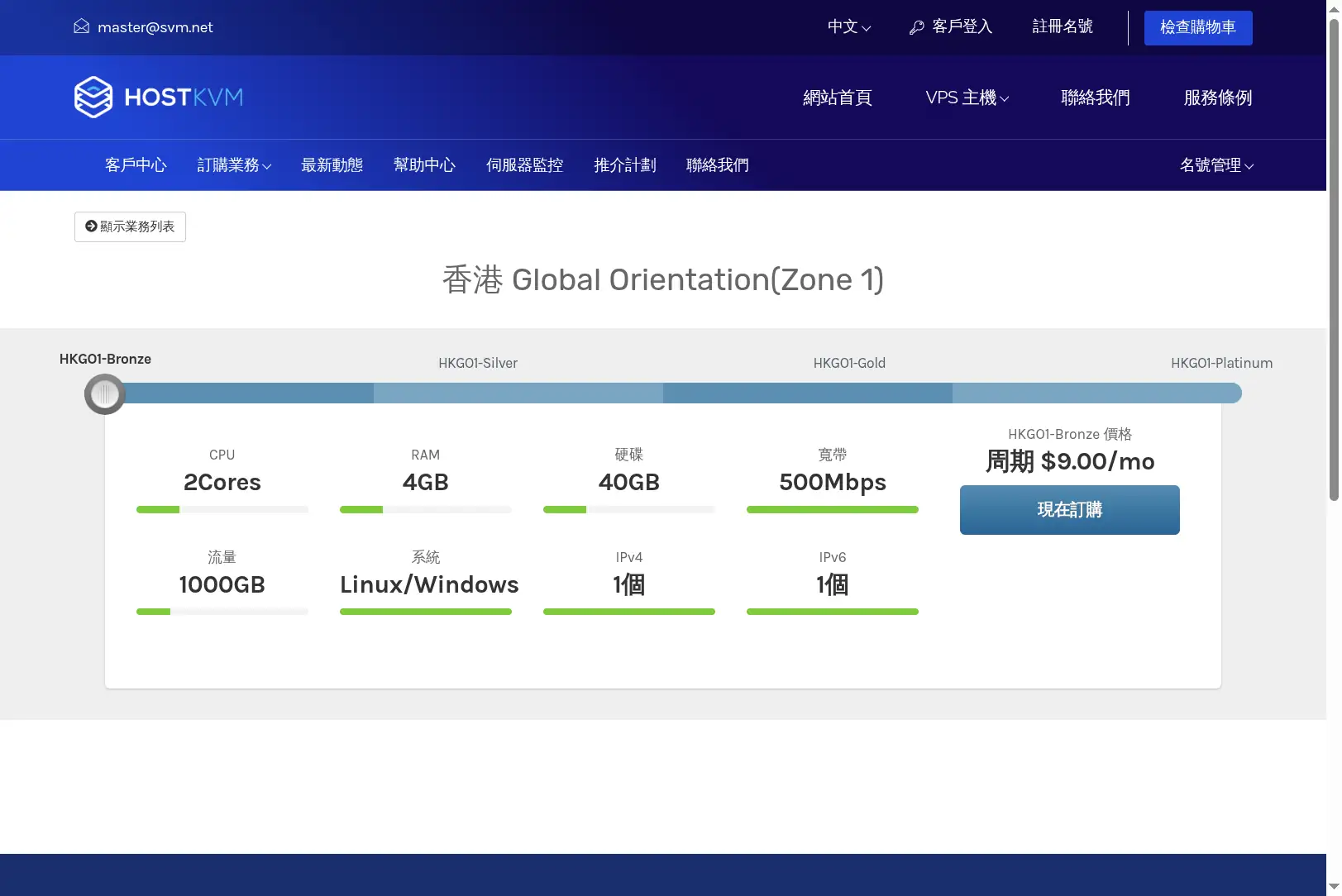Image resolution: width=1342 pixels, height=896 pixels.
Task: Open 註冊名號 registration link
Action: (1063, 27)
